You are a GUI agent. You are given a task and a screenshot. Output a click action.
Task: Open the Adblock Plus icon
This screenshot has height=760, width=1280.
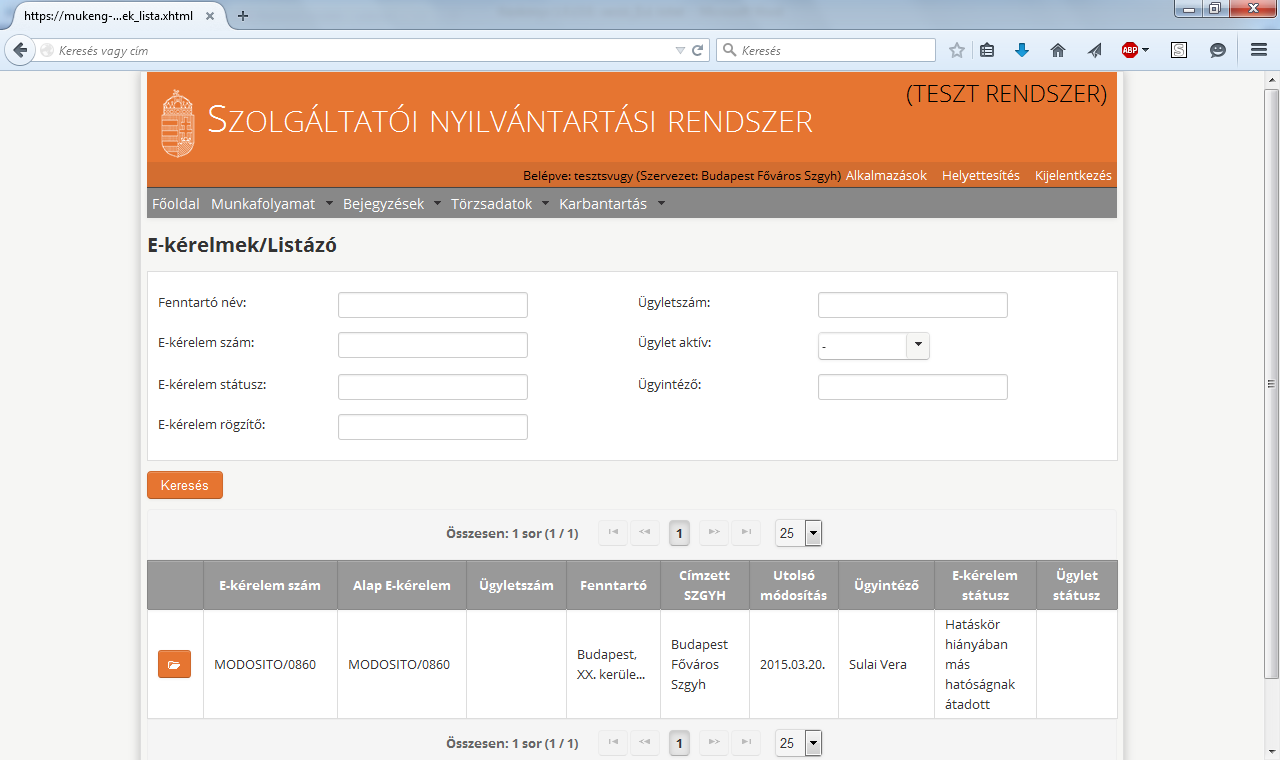(x=1129, y=50)
